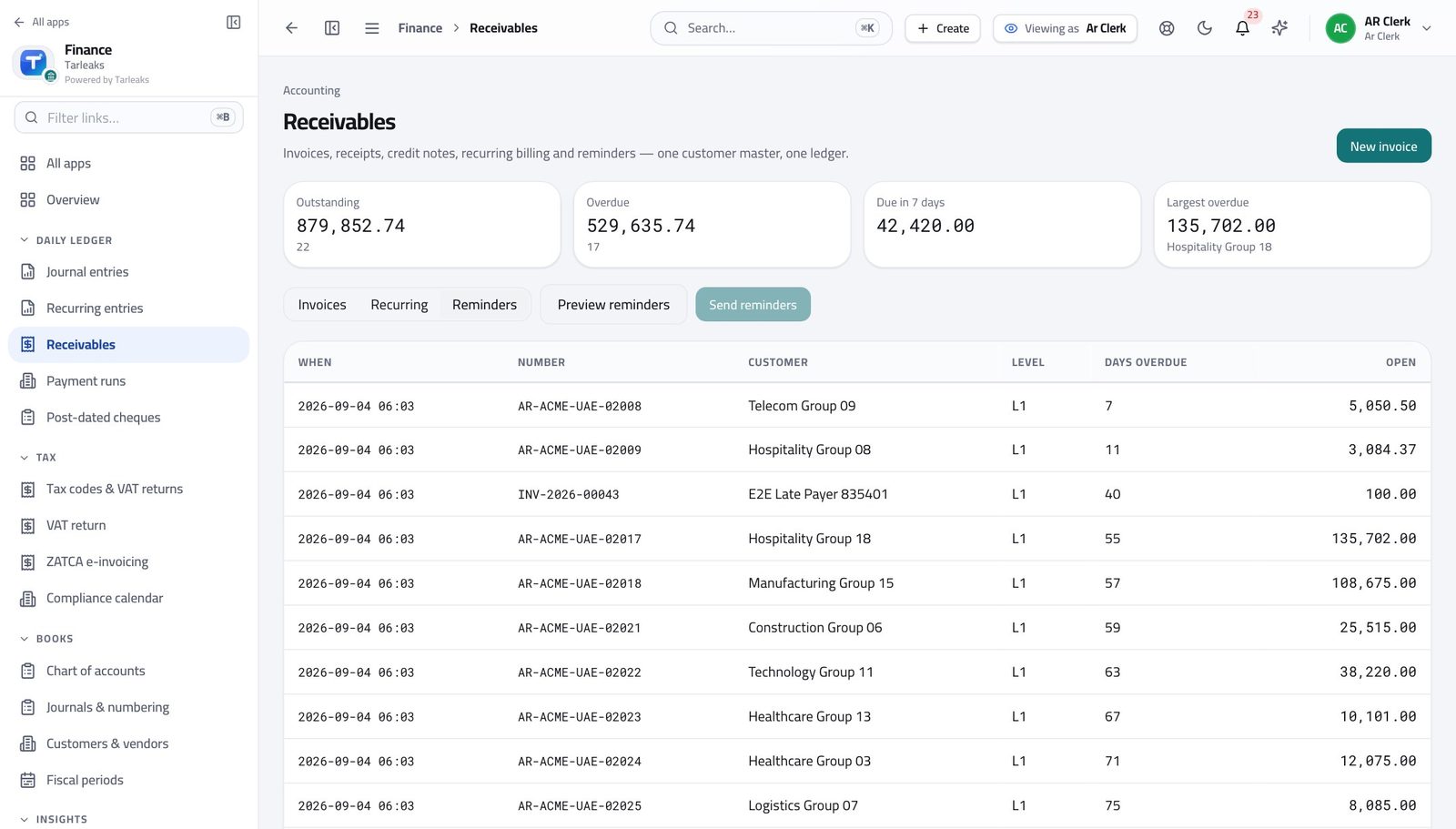
Task: Click the Largest overdue card
Action: coord(1292,225)
